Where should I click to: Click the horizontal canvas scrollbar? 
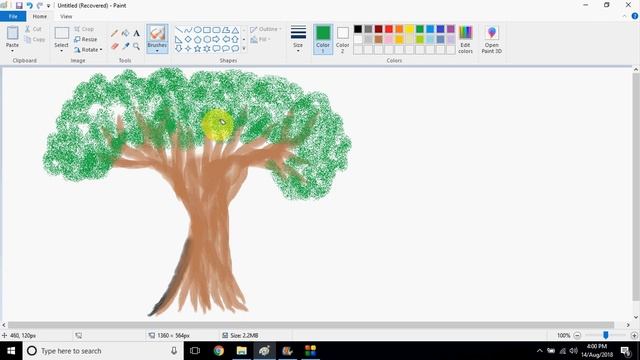pos(310,325)
